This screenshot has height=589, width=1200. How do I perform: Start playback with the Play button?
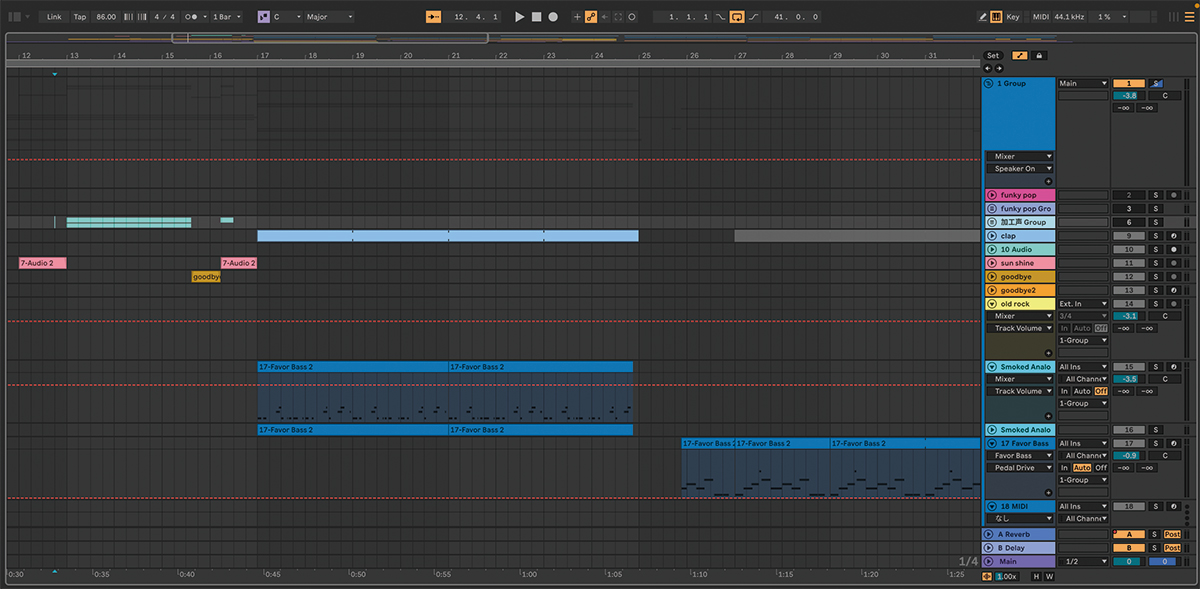pyautogui.click(x=519, y=17)
